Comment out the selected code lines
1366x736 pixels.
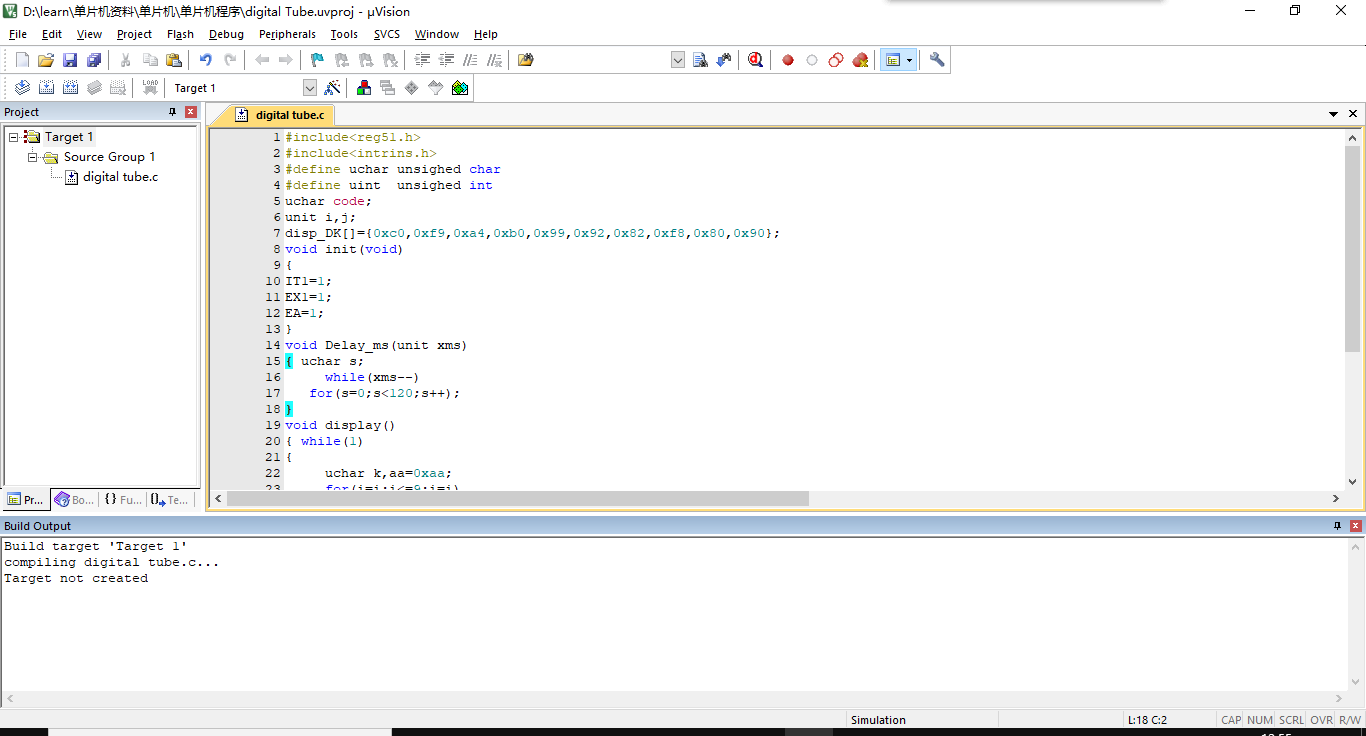pos(470,60)
